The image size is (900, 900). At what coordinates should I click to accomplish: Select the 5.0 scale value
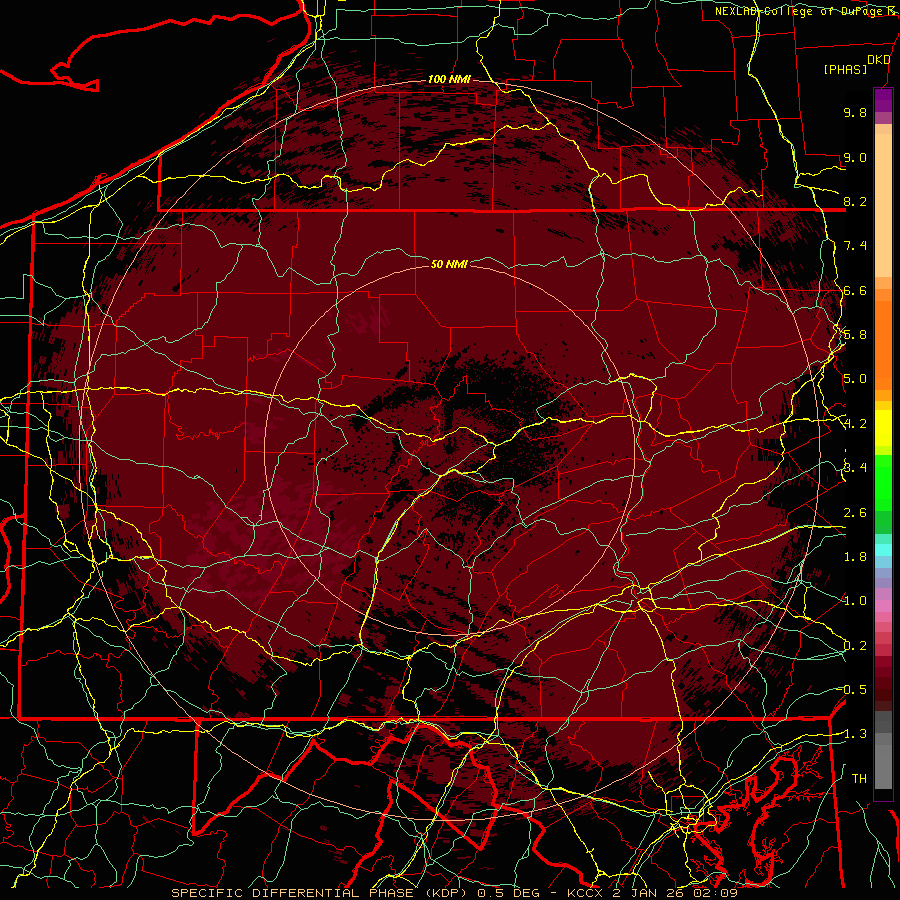point(855,379)
